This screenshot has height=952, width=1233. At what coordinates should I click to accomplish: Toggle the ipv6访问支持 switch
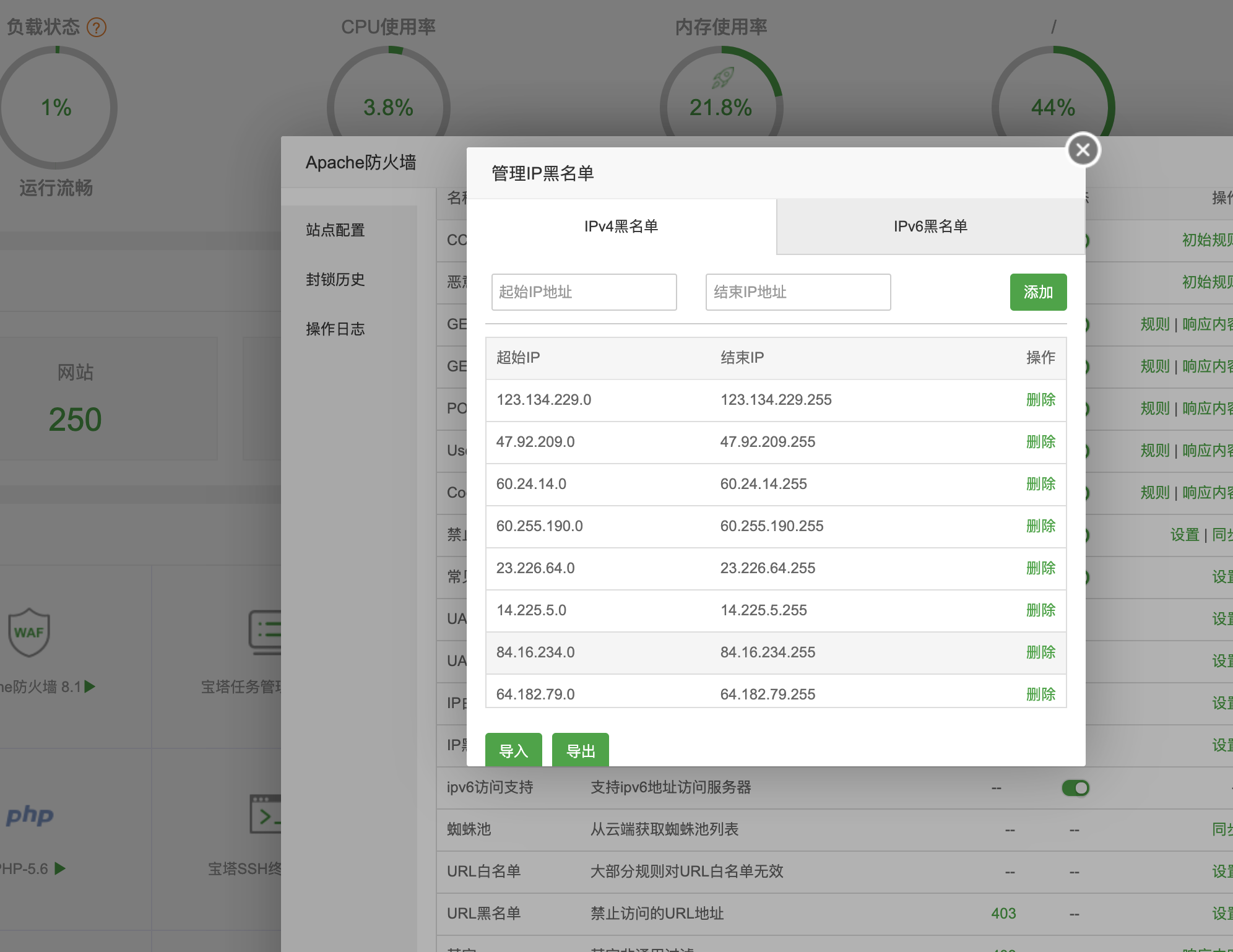click(1075, 787)
